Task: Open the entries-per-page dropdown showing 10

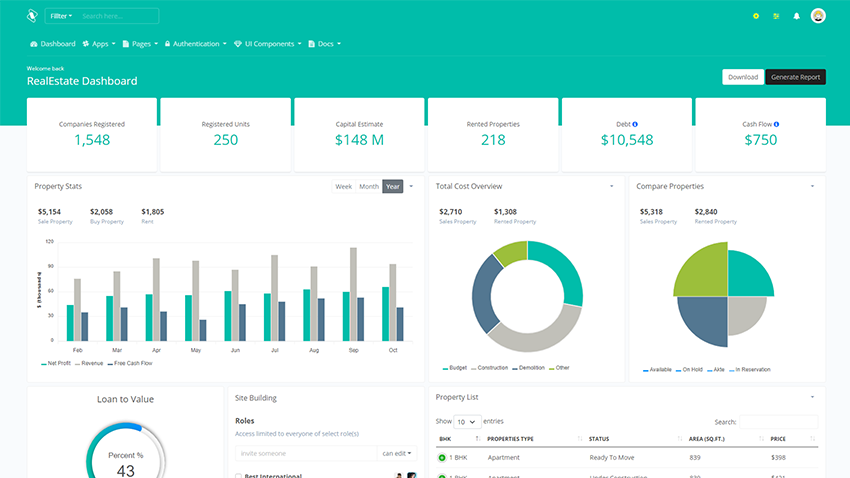Action: click(467, 422)
